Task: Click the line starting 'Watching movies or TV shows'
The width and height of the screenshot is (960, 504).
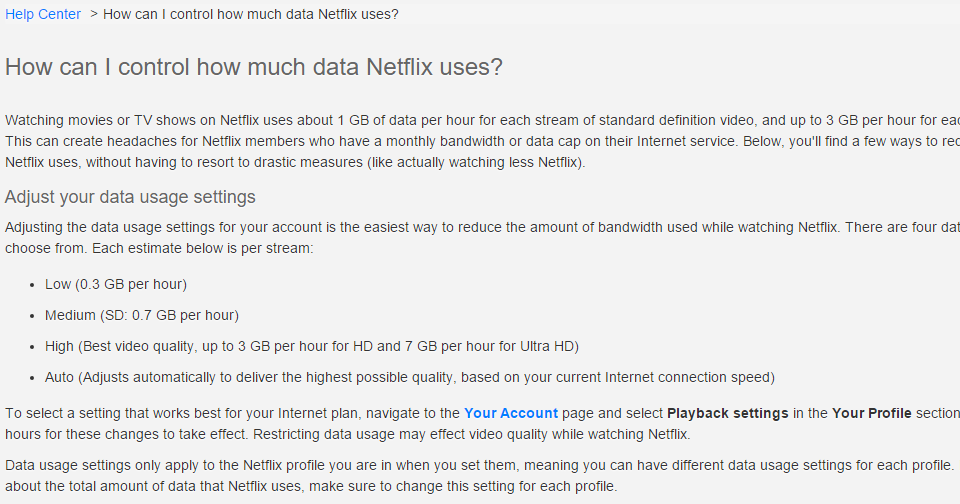Action: (x=480, y=120)
